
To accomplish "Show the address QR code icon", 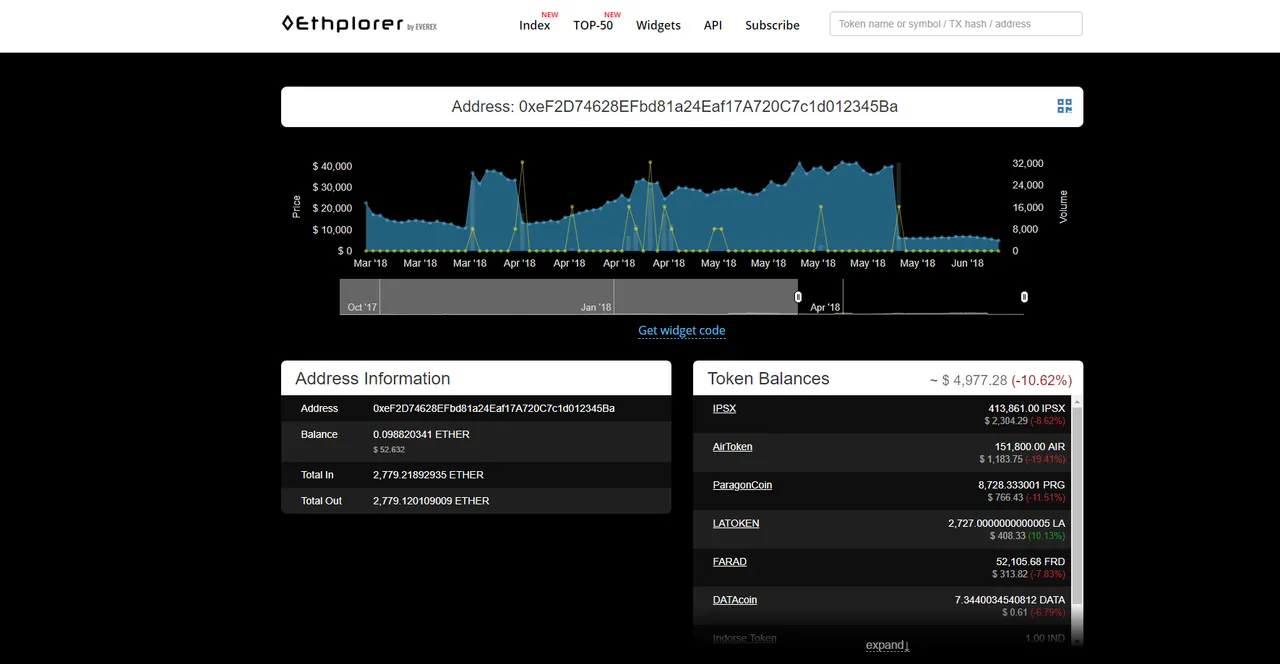I will 1064,106.
